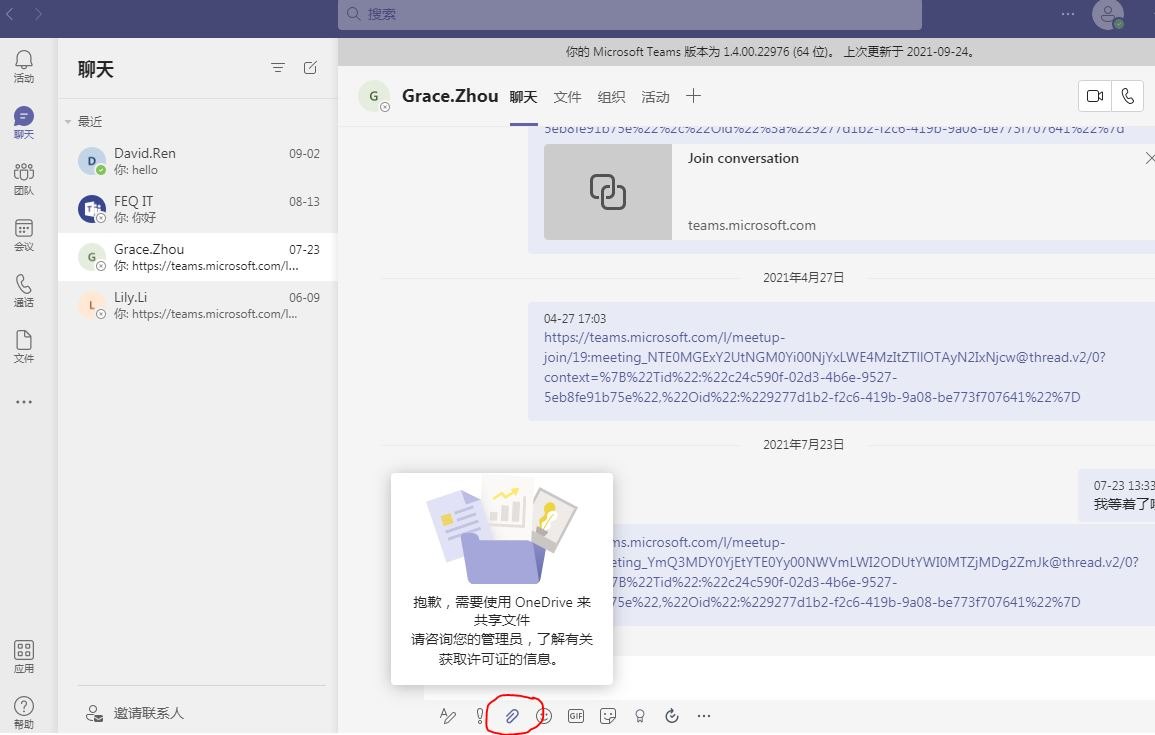Start a new chat with compose icon

click(310, 68)
